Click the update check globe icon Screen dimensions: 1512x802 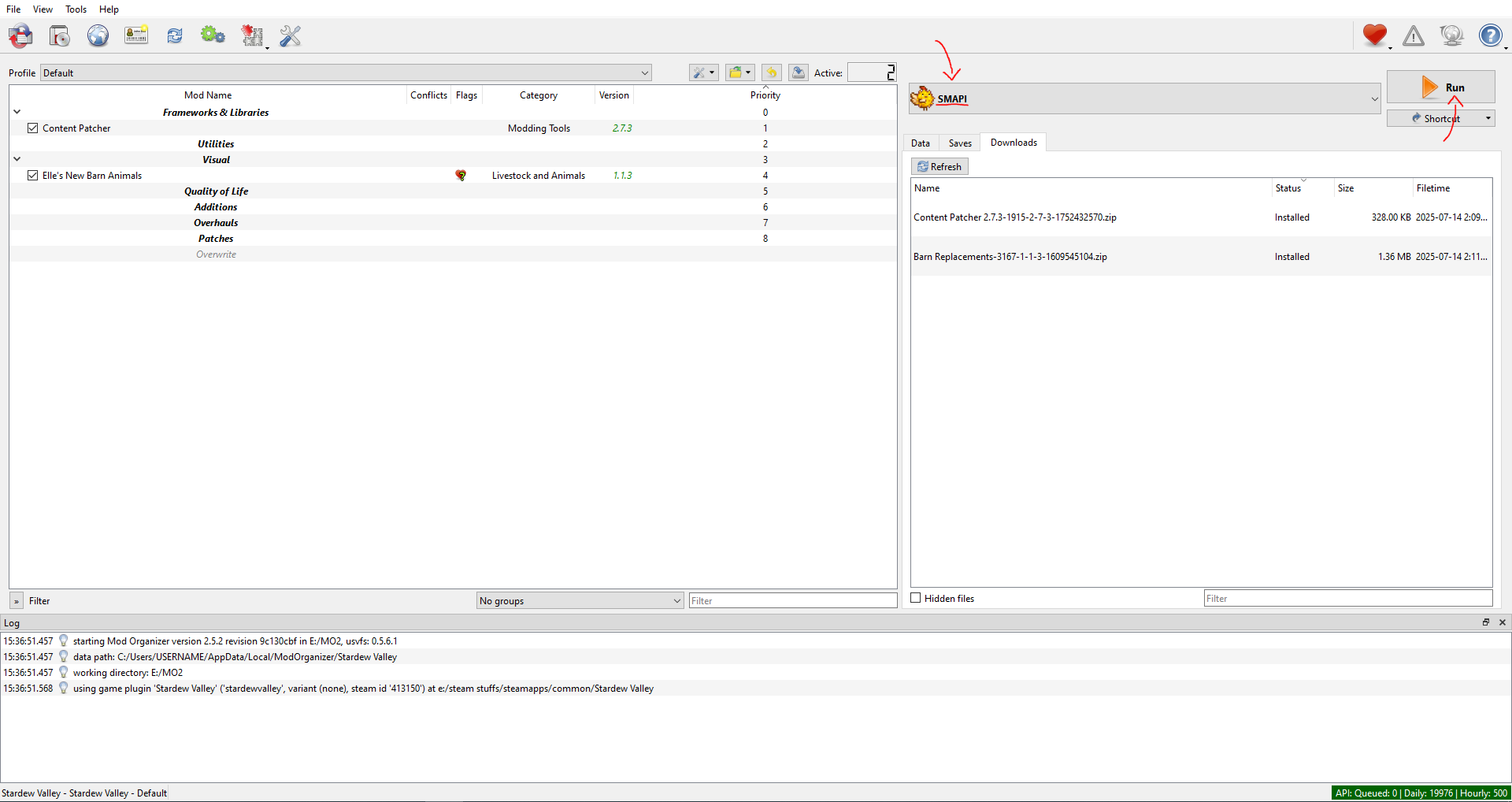pos(1451,35)
